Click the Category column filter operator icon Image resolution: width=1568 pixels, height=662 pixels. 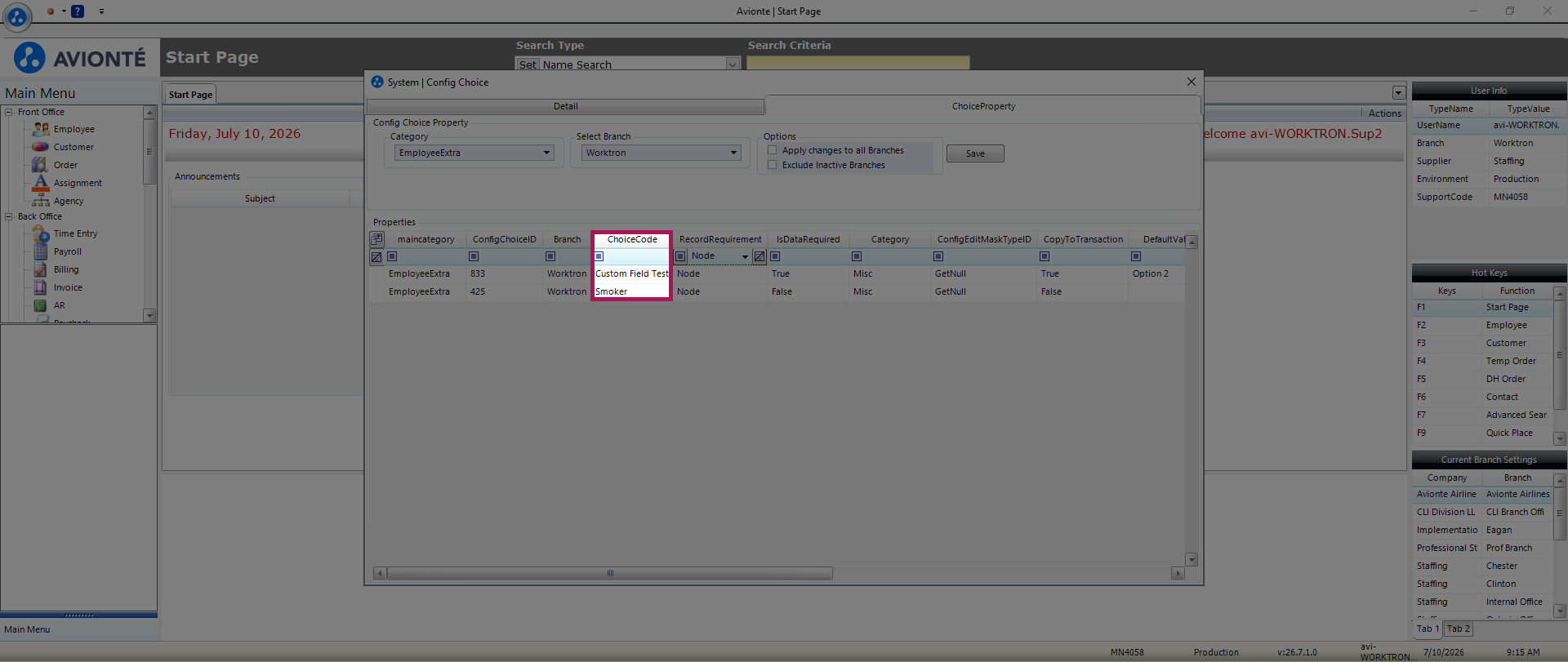[x=857, y=256]
